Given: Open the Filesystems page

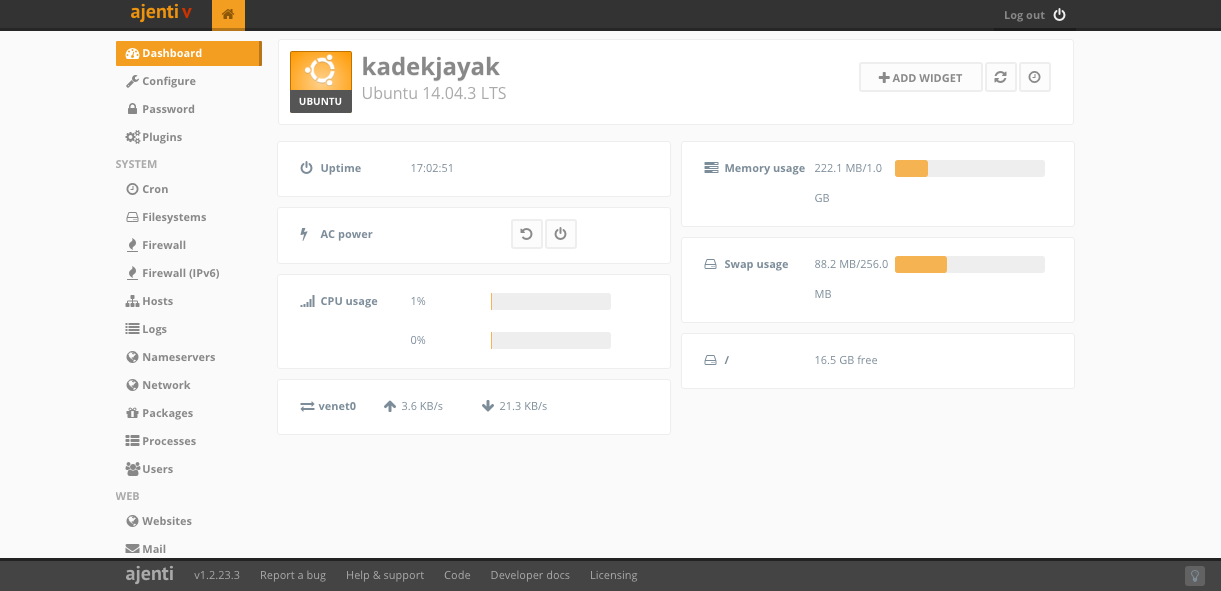Looking at the screenshot, I should tap(174, 217).
